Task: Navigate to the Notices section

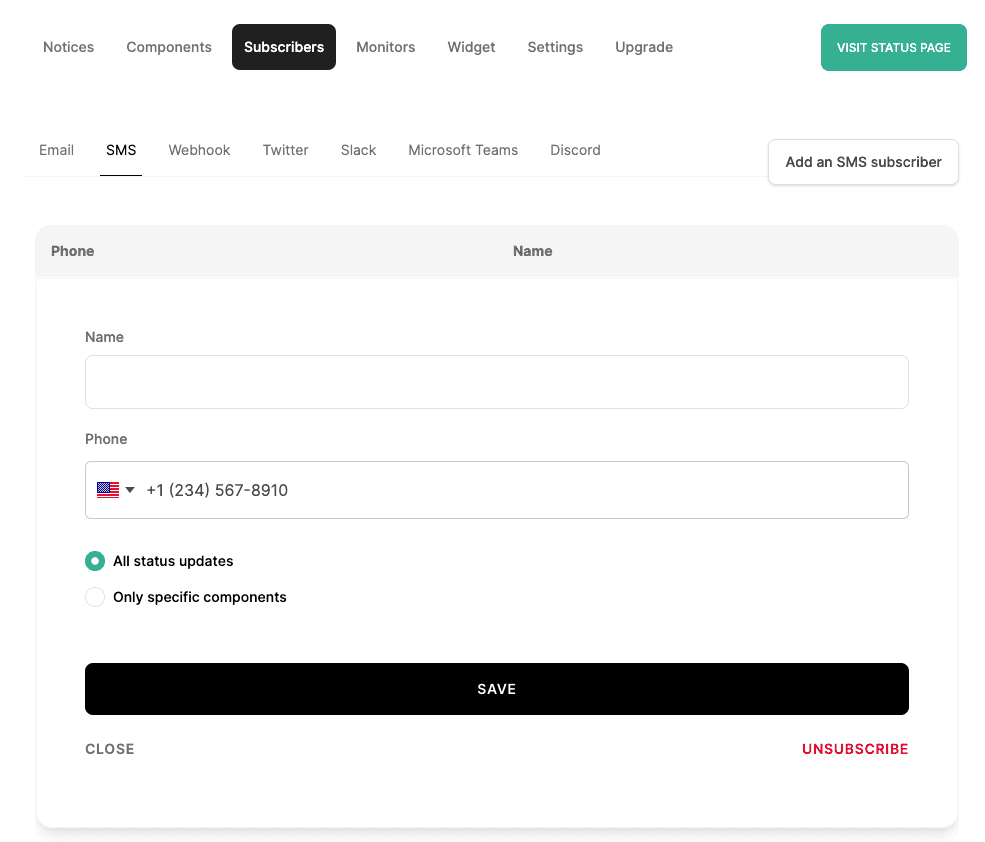Action: click(68, 47)
